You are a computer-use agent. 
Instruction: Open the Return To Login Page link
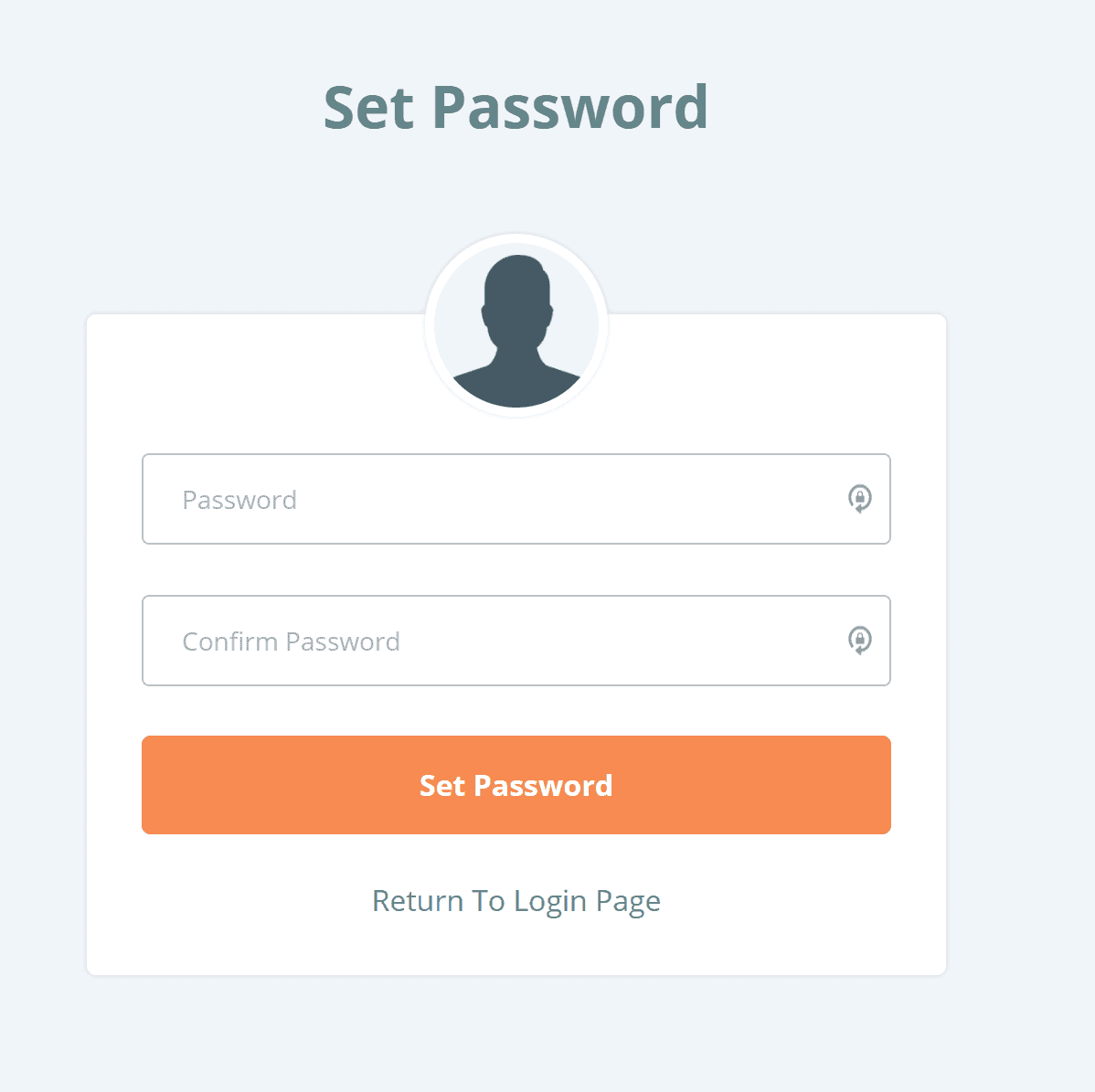point(516,901)
